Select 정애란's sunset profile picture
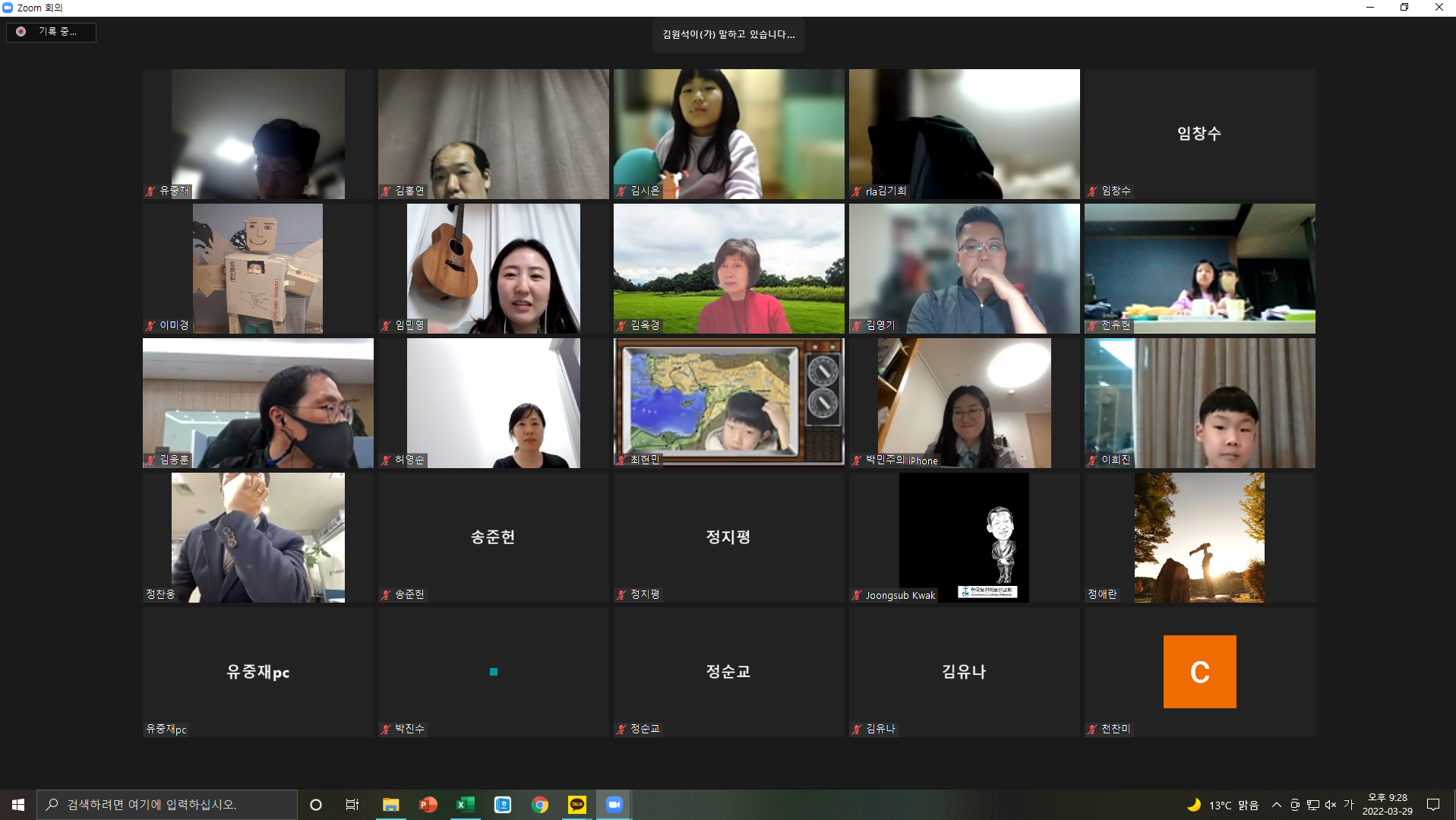Viewport: 1456px width, 820px height. 1199,537
